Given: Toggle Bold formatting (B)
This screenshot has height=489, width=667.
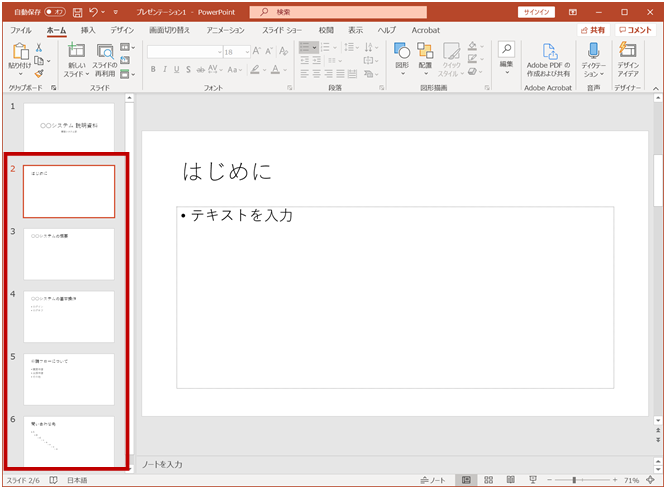Looking at the screenshot, I should tap(154, 70).
